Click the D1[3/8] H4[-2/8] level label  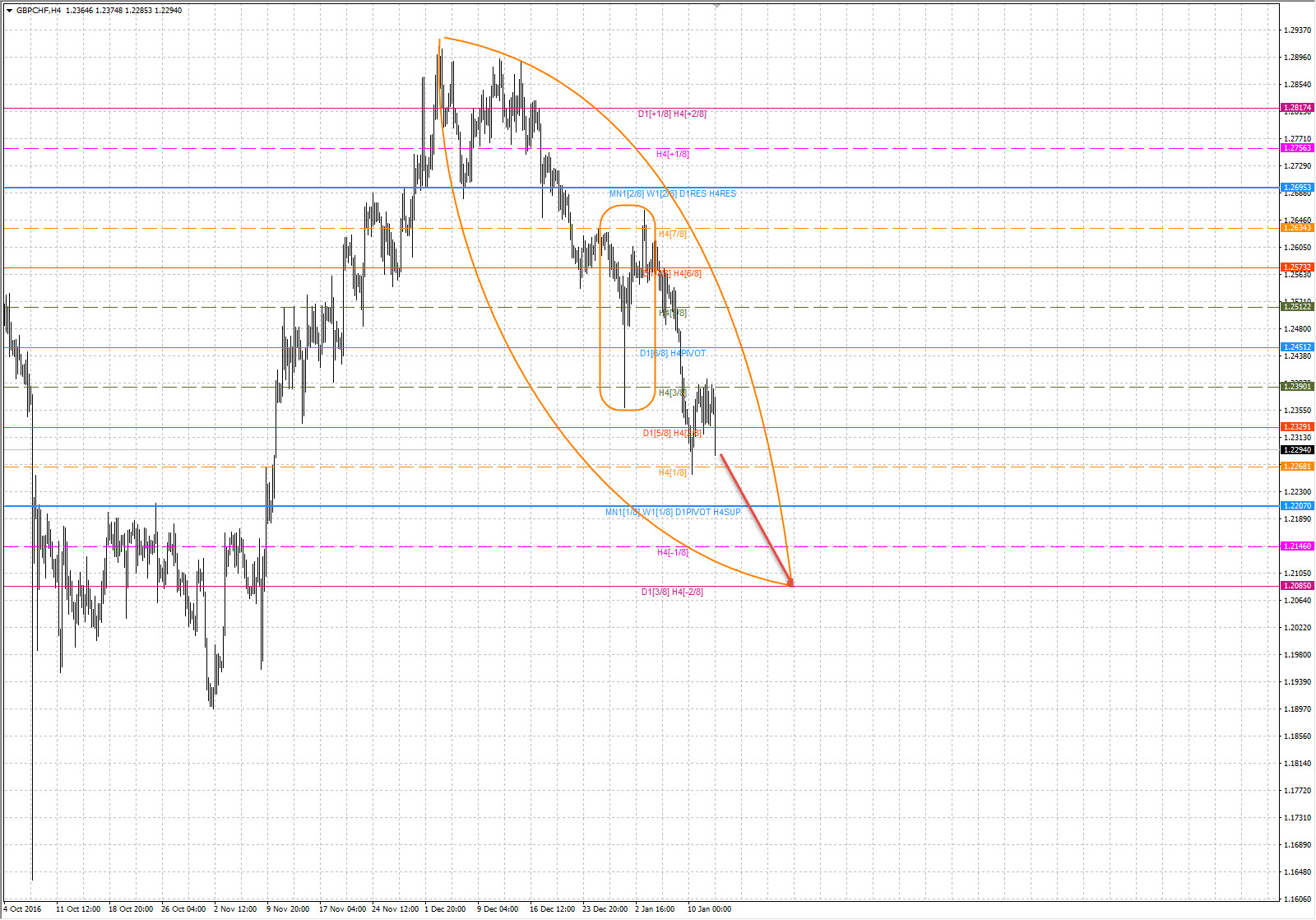672,592
